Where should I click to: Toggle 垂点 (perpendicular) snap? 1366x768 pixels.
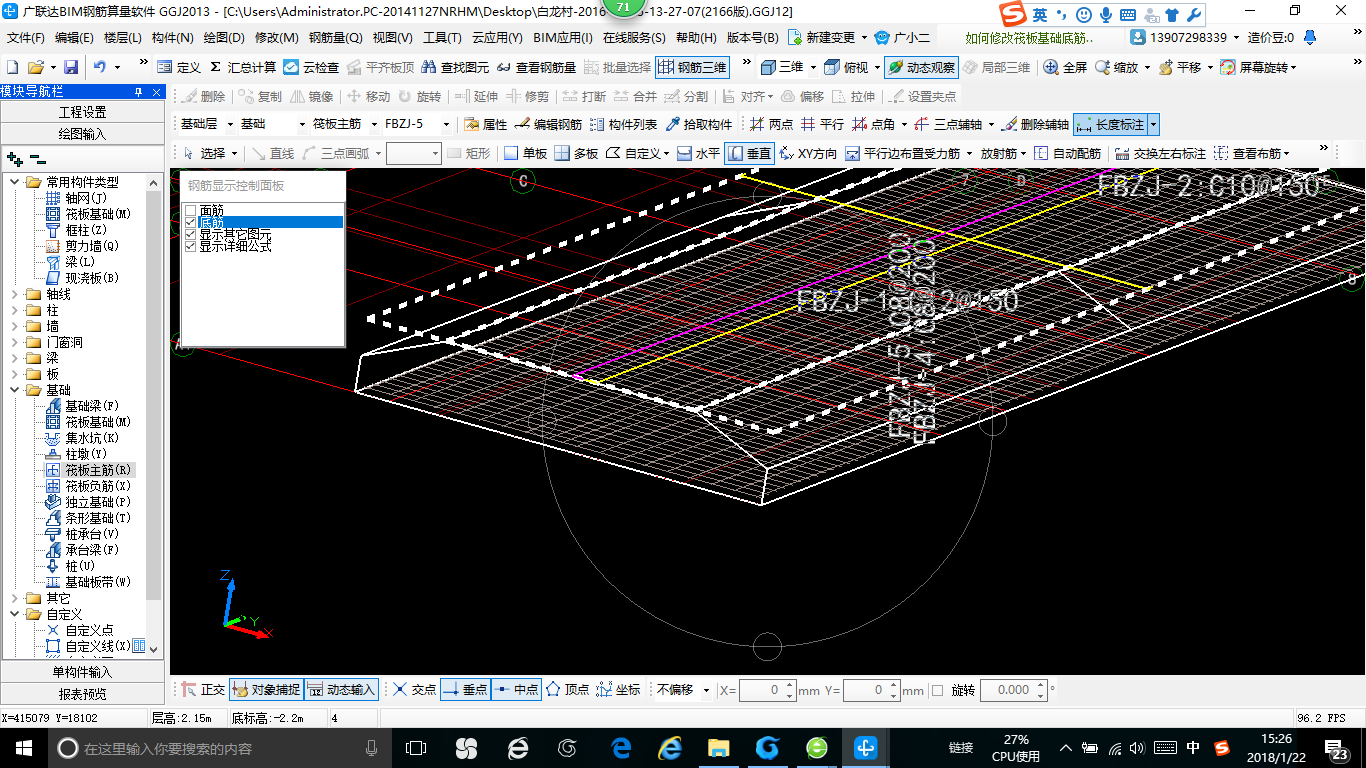(x=465, y=690)
